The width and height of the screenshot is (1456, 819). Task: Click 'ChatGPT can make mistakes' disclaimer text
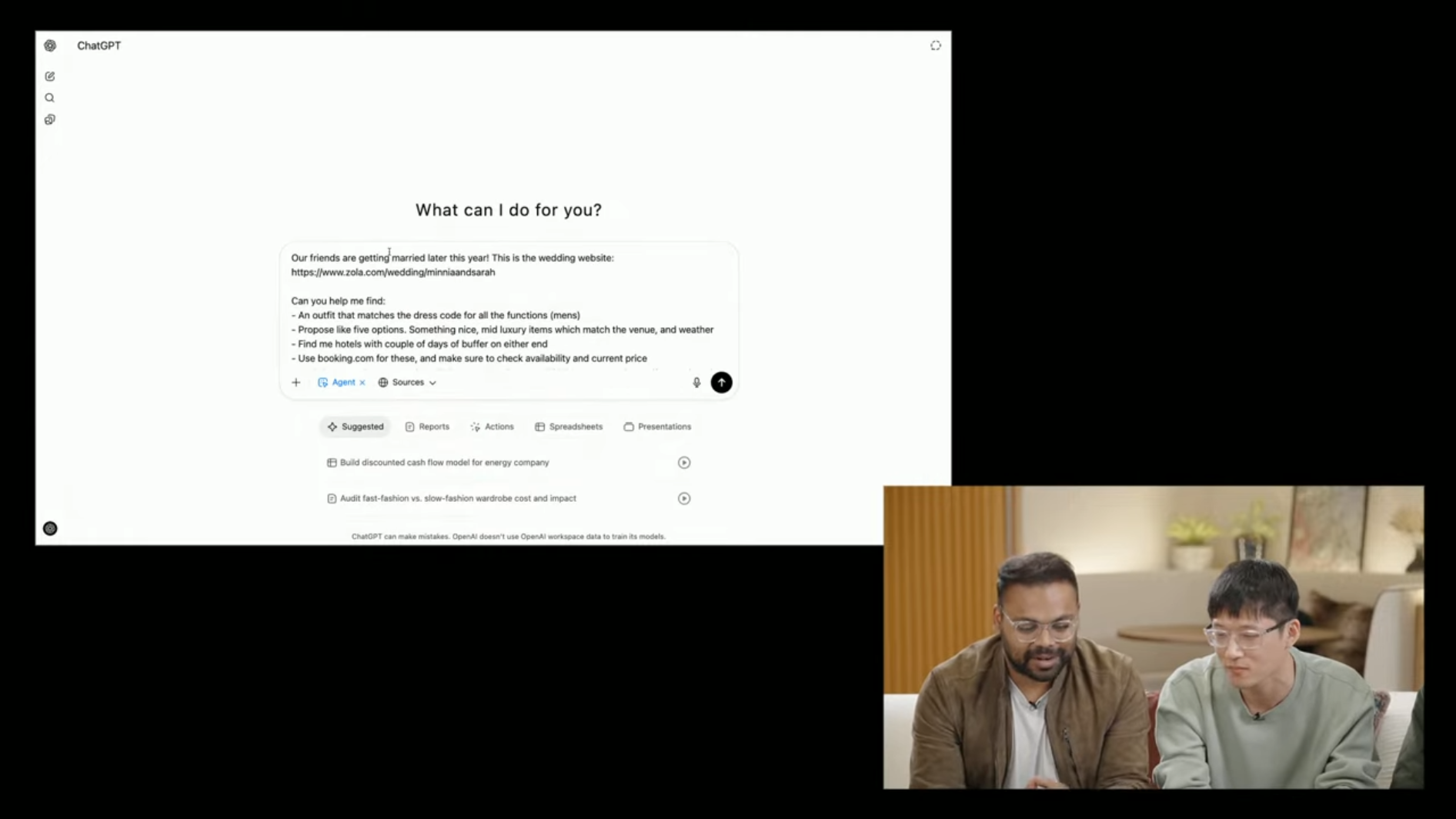pos(509,537)
